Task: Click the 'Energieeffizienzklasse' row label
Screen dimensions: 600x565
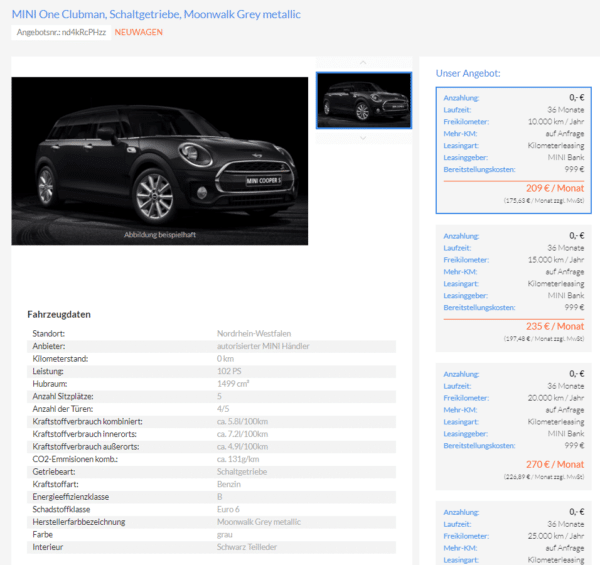Action: coord(71,497)
